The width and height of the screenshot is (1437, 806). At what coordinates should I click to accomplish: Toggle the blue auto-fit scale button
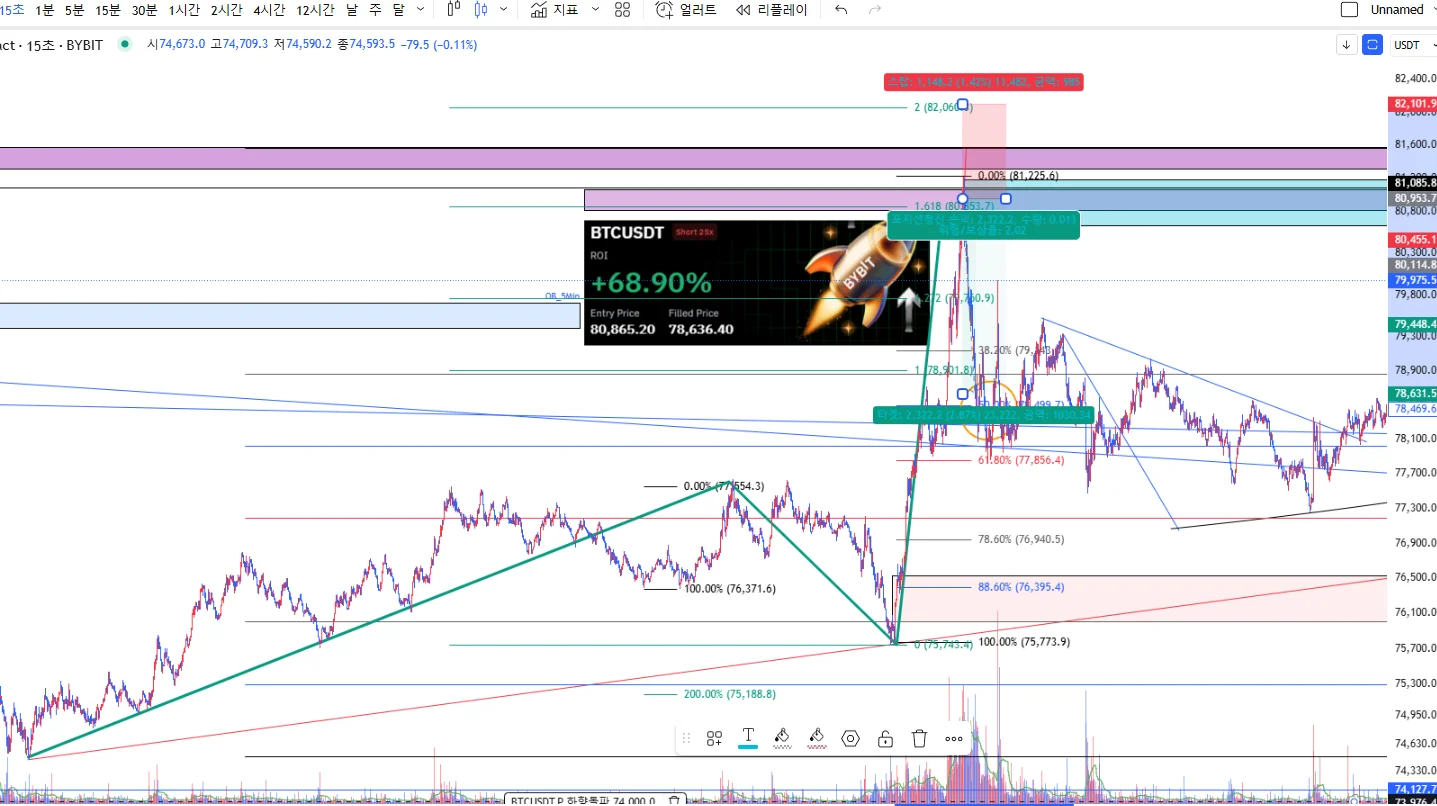click(1373, 45)
